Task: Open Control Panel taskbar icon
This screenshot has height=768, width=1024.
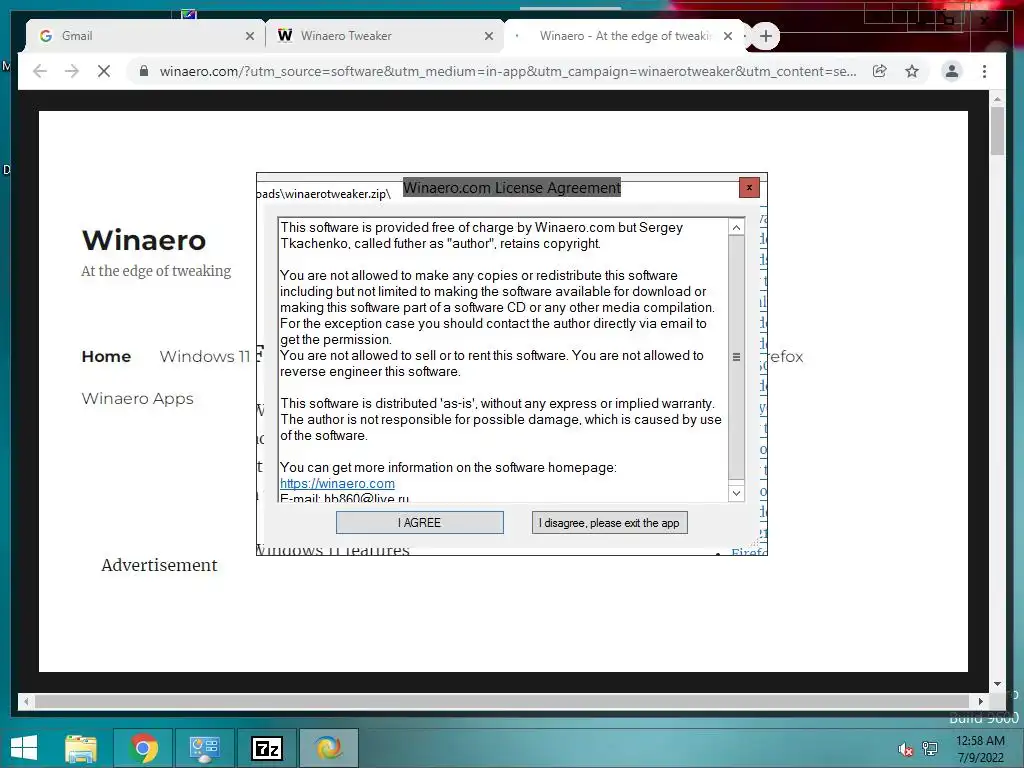Action: tap(204, 748)
